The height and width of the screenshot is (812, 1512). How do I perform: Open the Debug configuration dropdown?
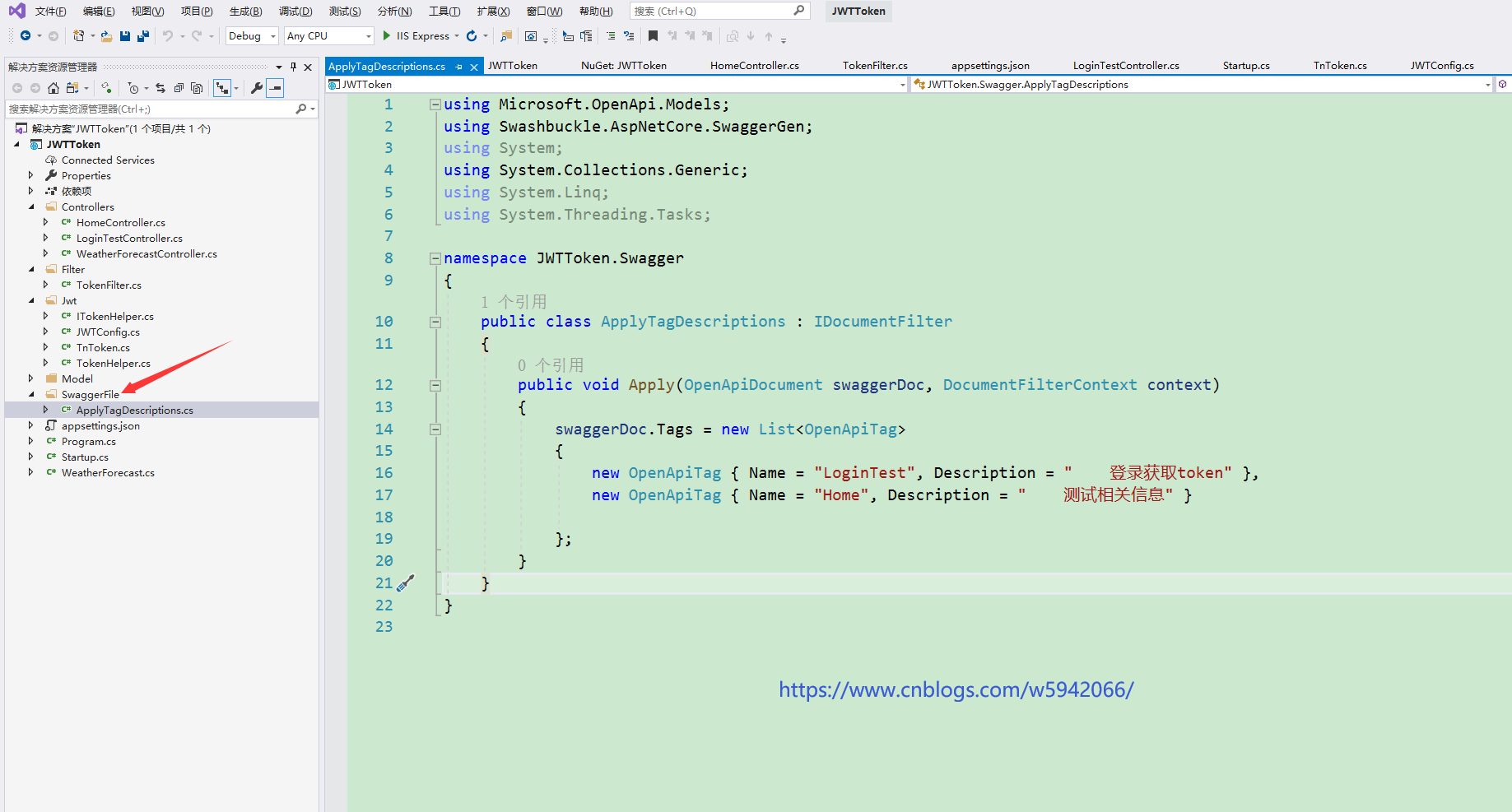pyautogui.click(x=252, y=36)
